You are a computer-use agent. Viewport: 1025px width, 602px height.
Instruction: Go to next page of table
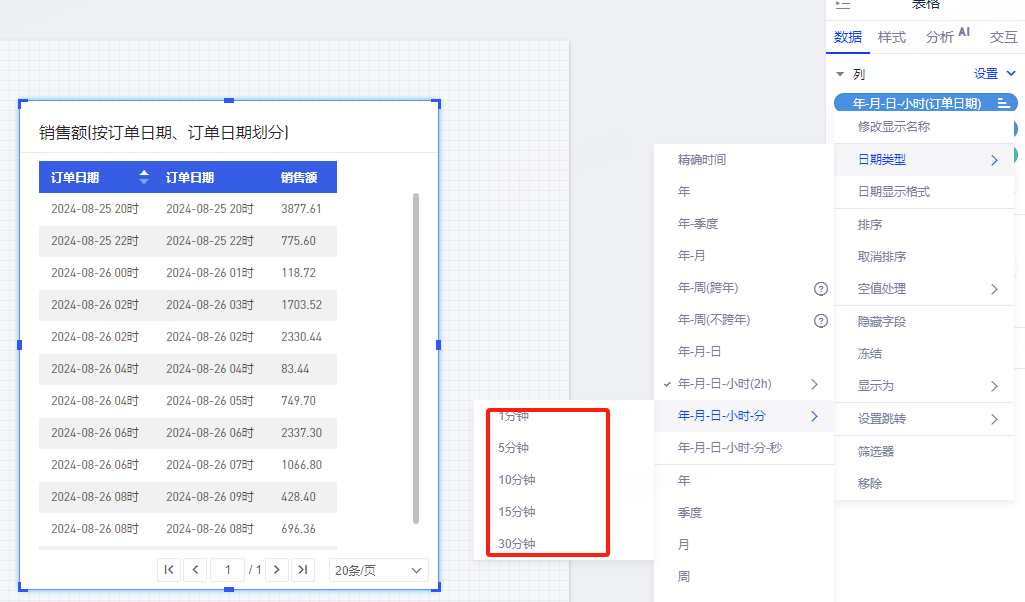coord(277,570)
